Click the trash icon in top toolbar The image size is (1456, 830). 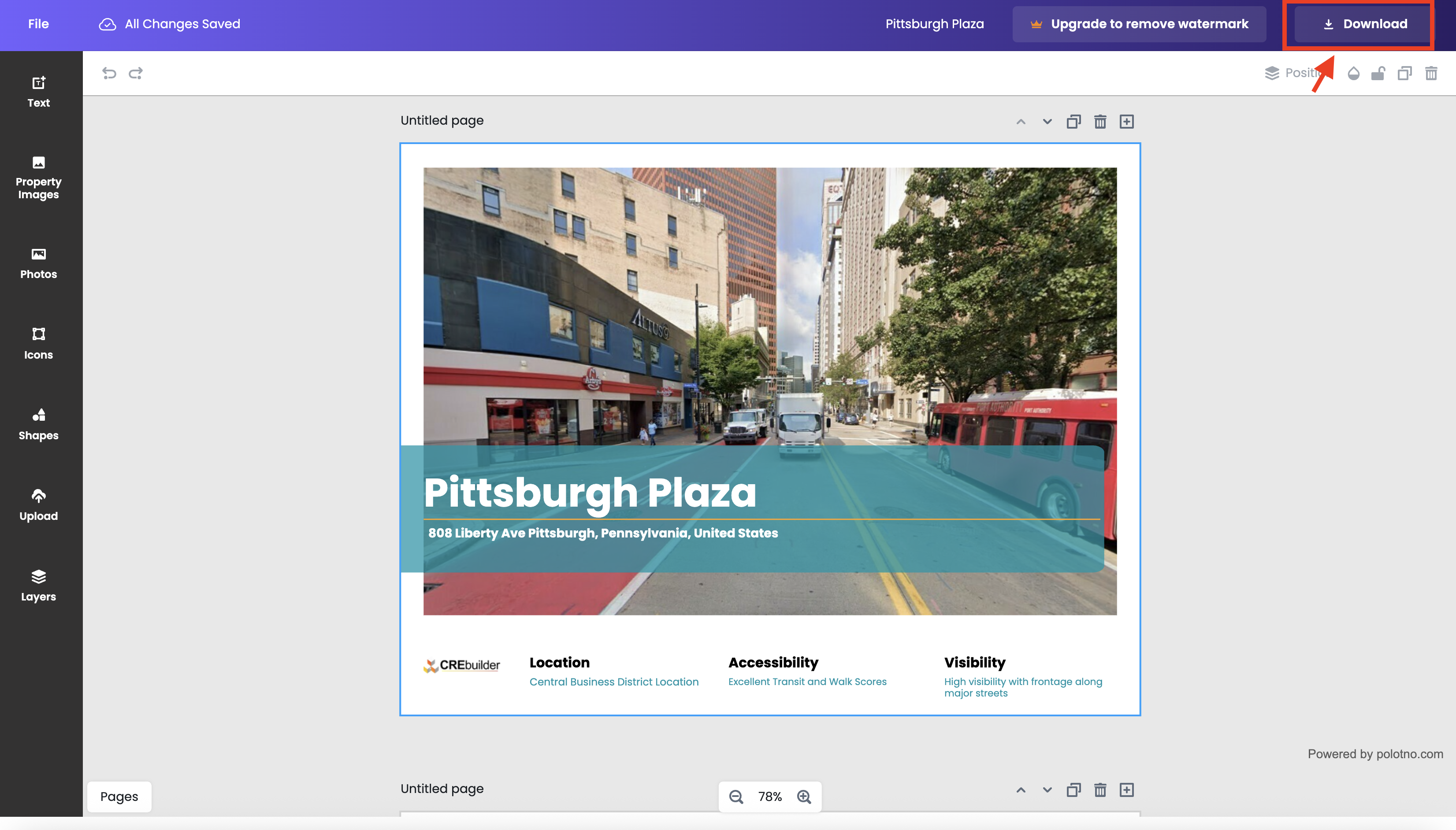(1431, 73)
